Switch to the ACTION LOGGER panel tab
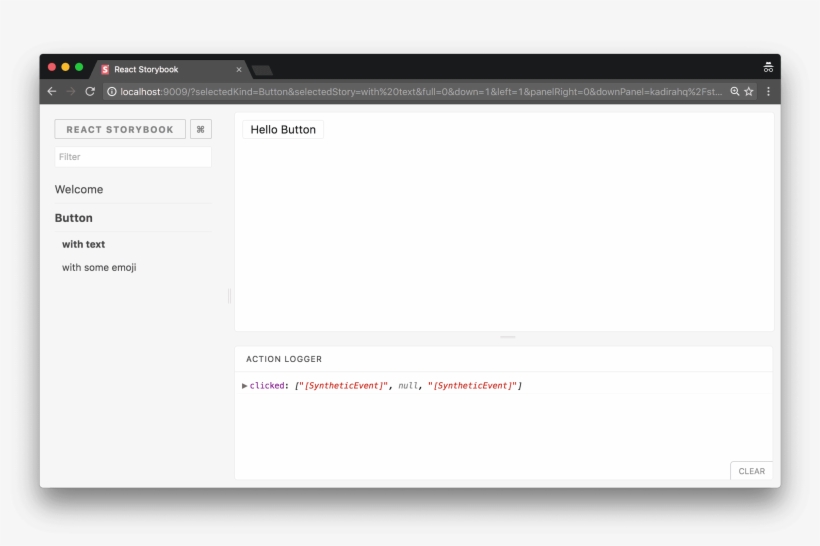The width and height of the screenshot is (820, 546). click(284, 359)
